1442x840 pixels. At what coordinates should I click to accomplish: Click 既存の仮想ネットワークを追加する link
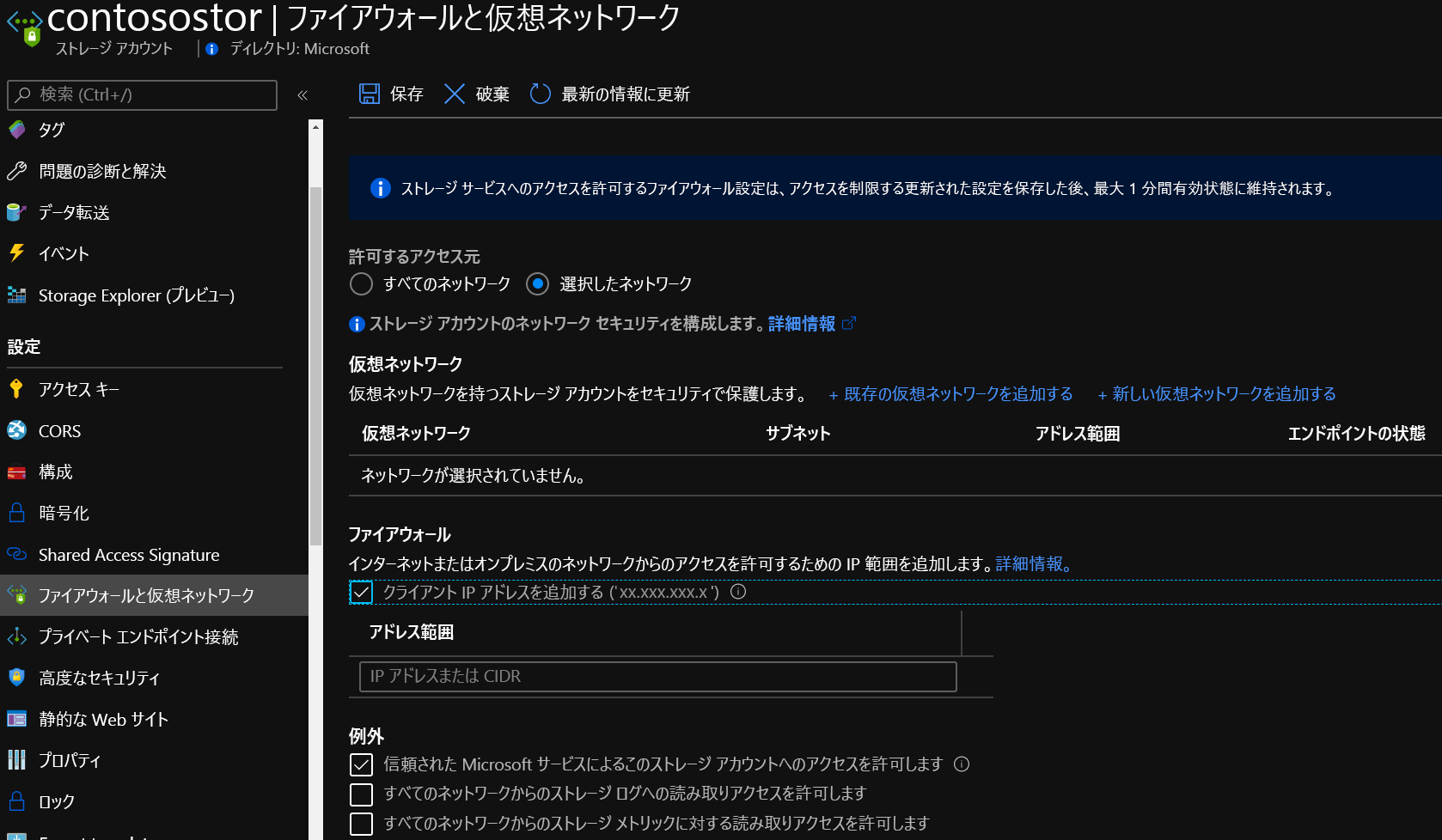pos(950,393)
